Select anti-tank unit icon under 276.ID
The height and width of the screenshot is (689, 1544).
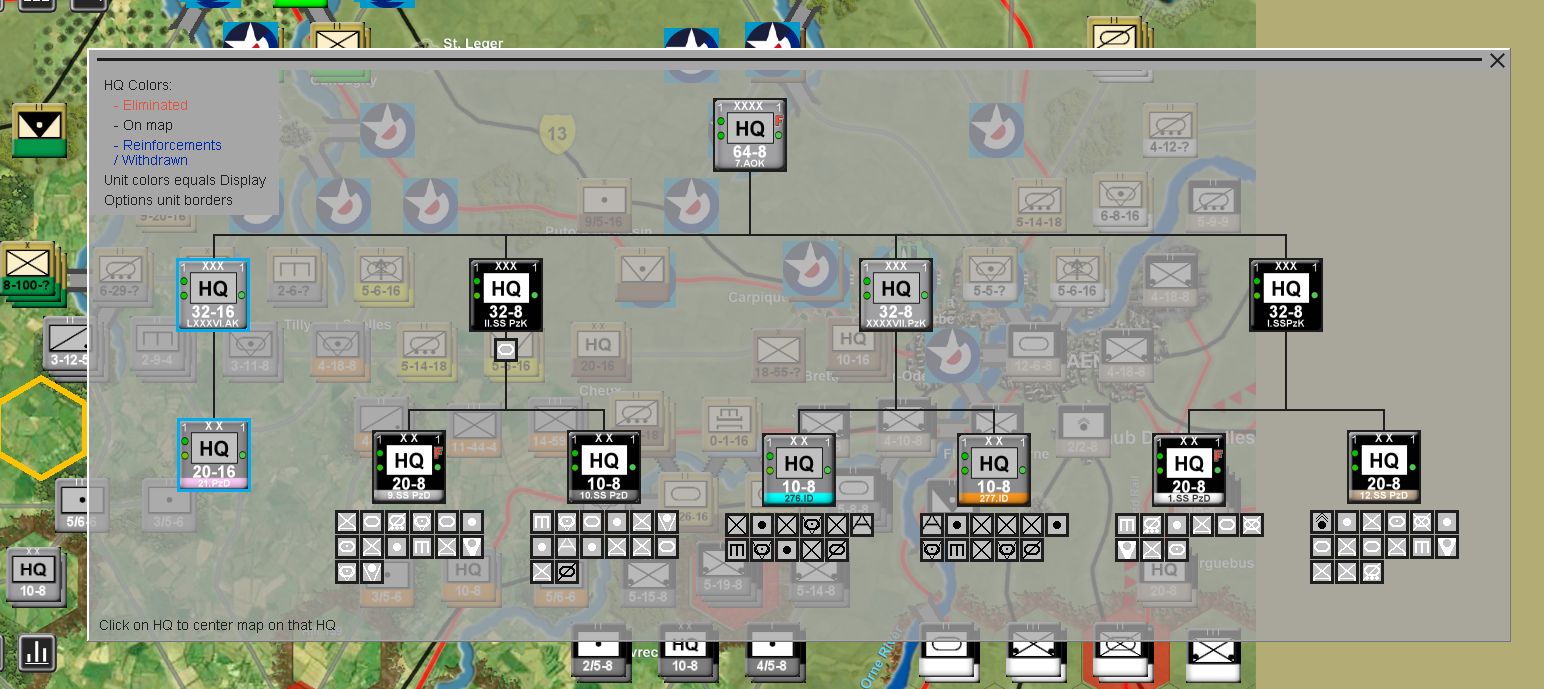(x=862, y=524)
